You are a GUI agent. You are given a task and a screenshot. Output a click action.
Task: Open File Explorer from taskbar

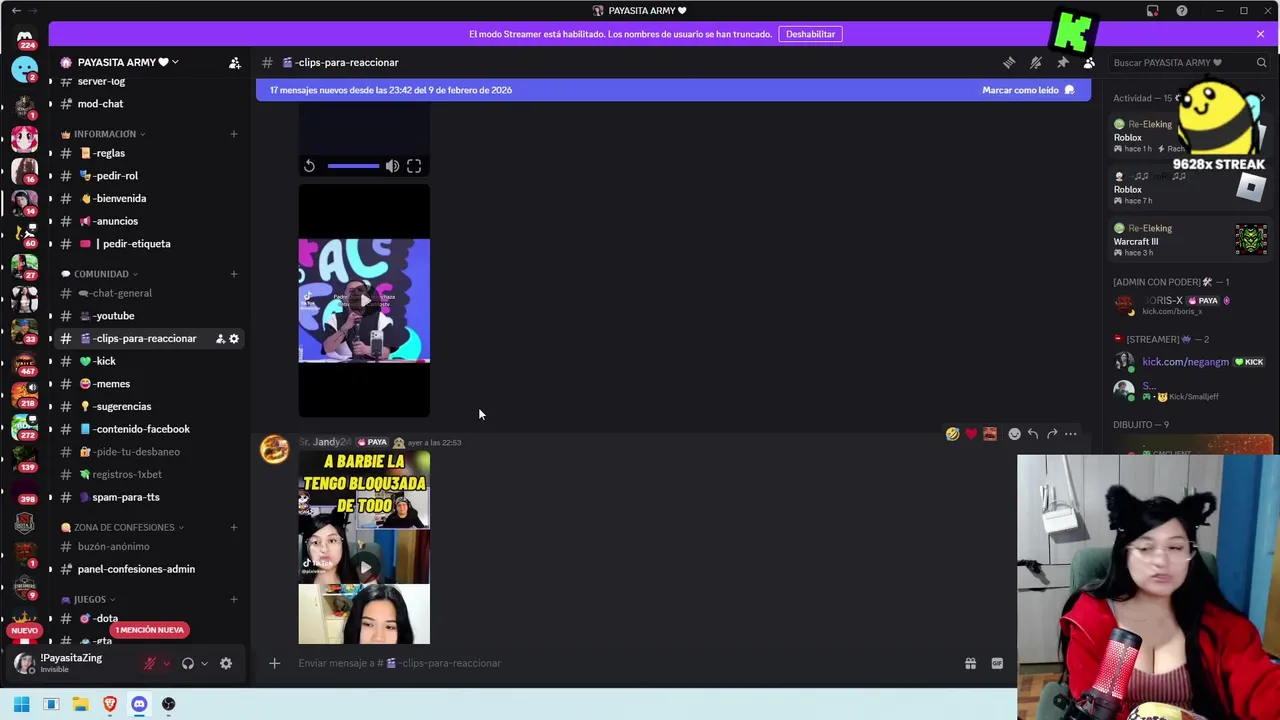point(80,704)
